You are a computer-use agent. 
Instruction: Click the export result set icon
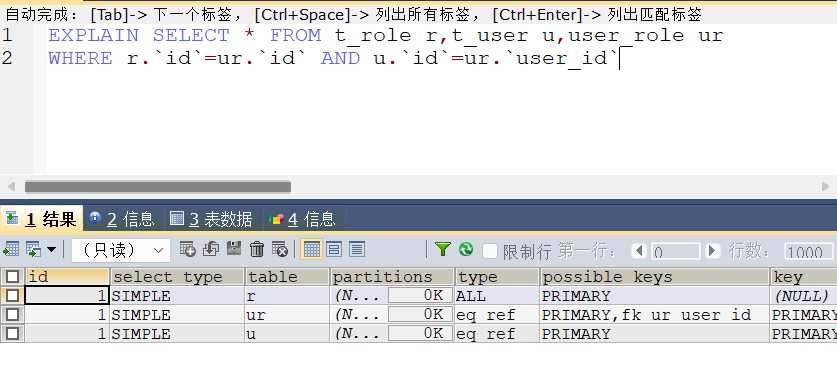(11, 249)
